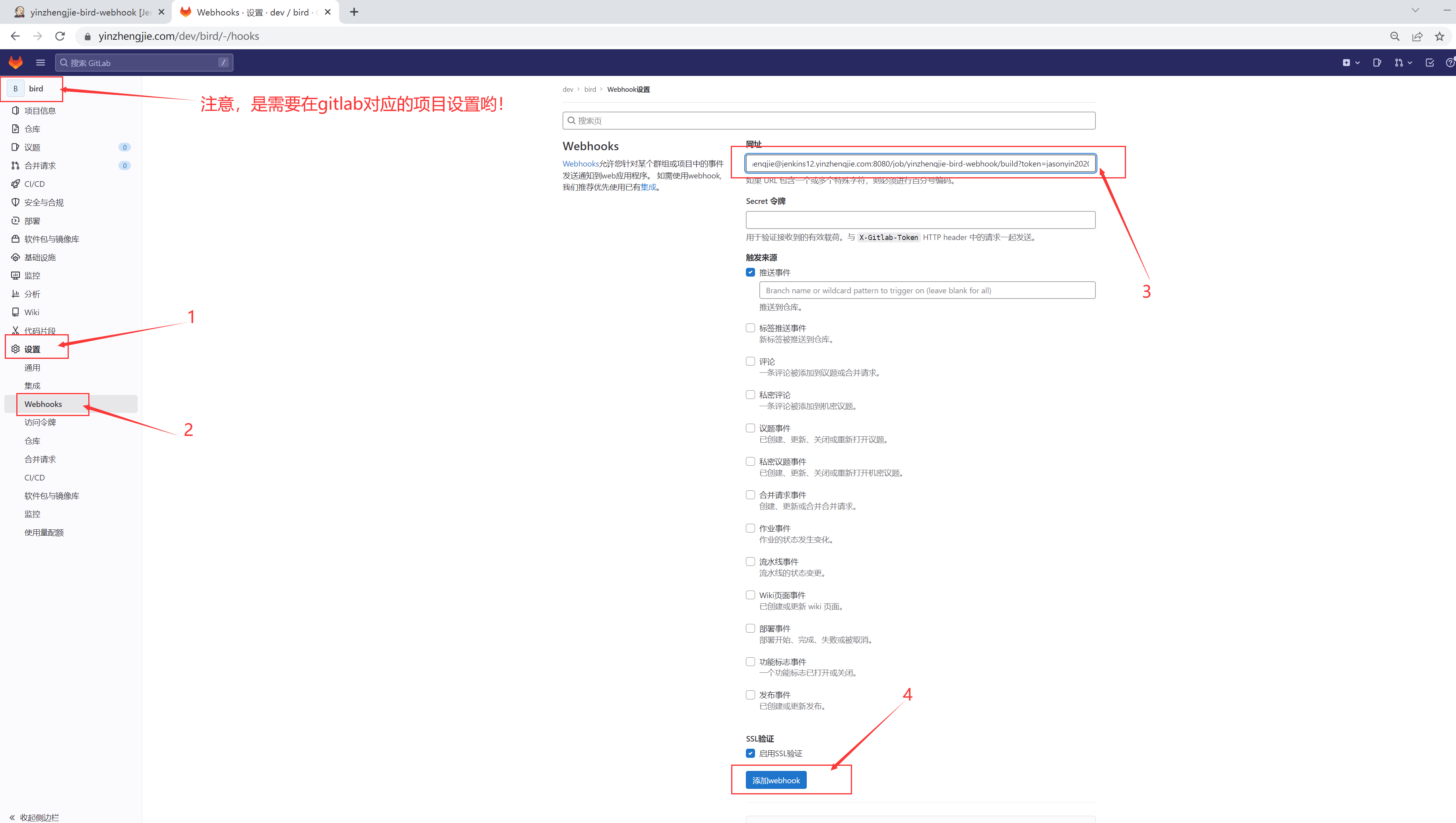Screen dimensions: 1456x823
Task: Select the 议题 (Issues) sidebar icon
Action: pyautogui.click(x=15, y=147)
